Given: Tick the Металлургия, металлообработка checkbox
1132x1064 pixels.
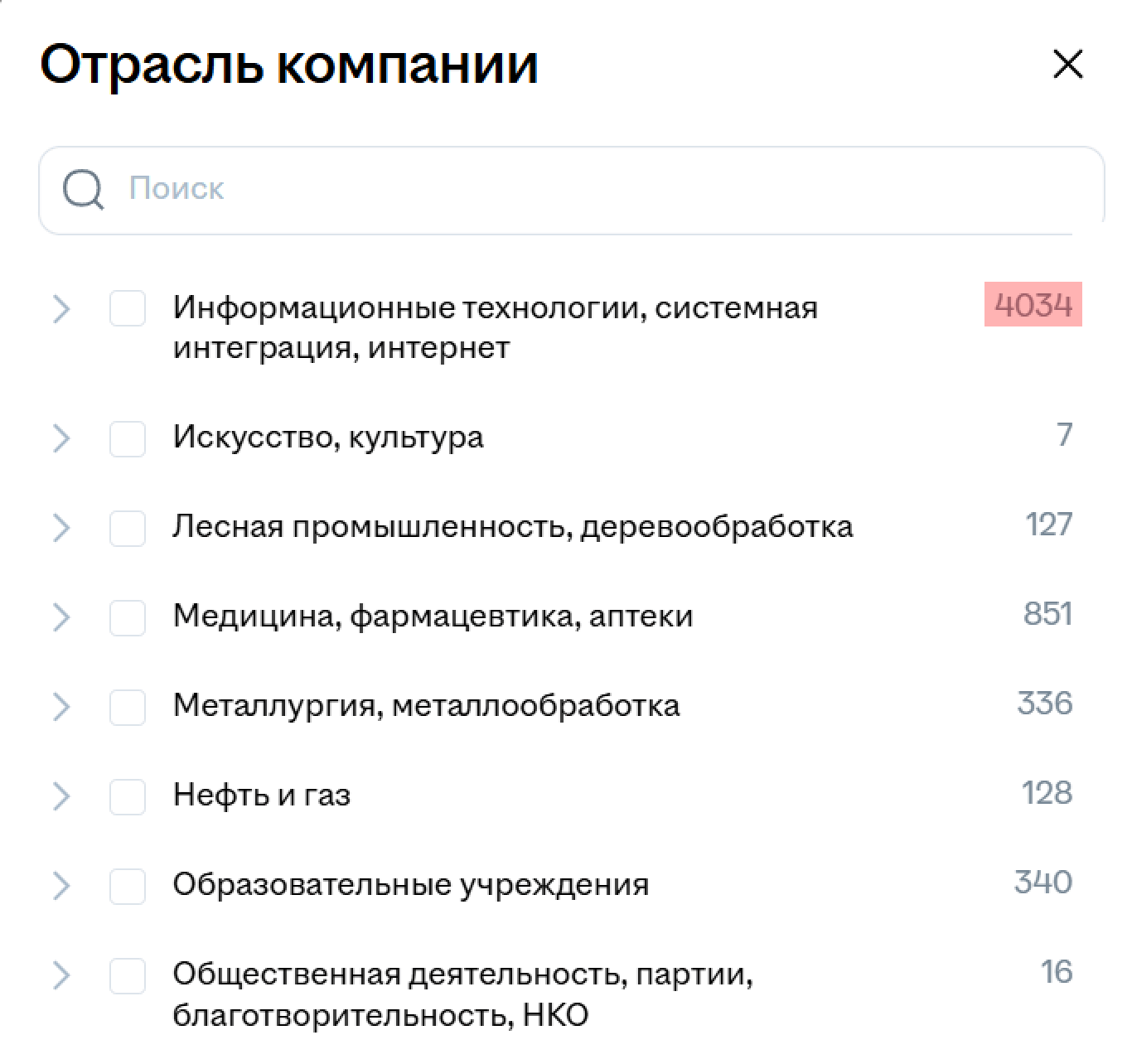Looking at the screenshot, I should pos(128,707).
